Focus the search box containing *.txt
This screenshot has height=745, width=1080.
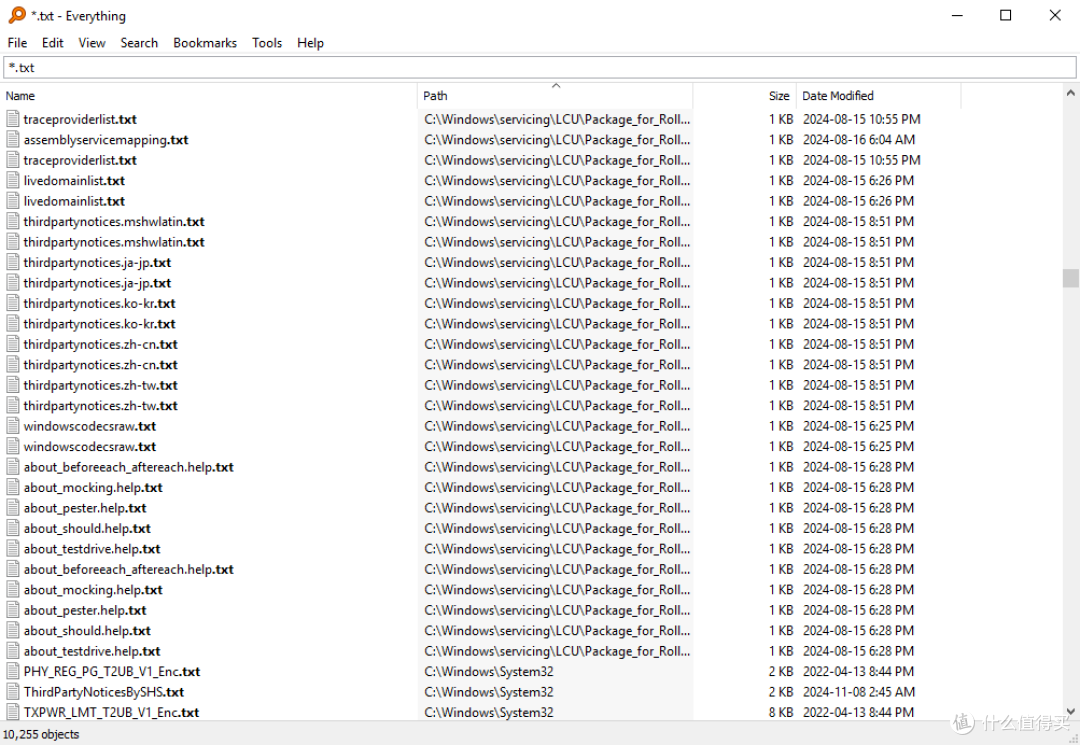tap(539, 67)
